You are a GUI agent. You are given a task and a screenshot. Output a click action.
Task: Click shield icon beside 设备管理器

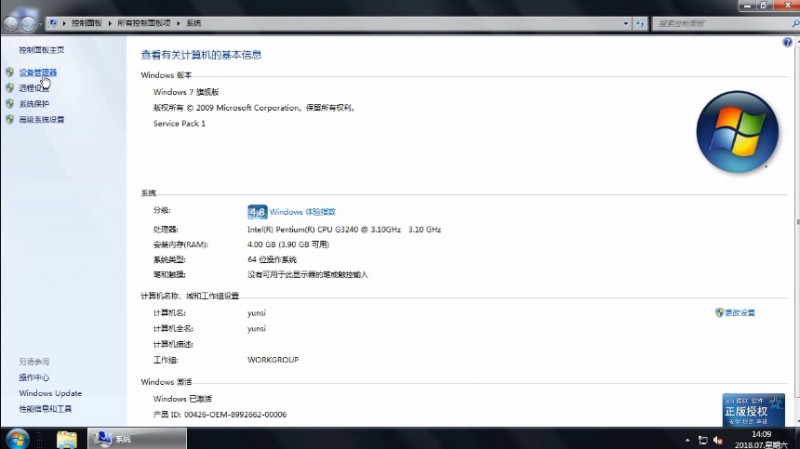click(10, 72)
